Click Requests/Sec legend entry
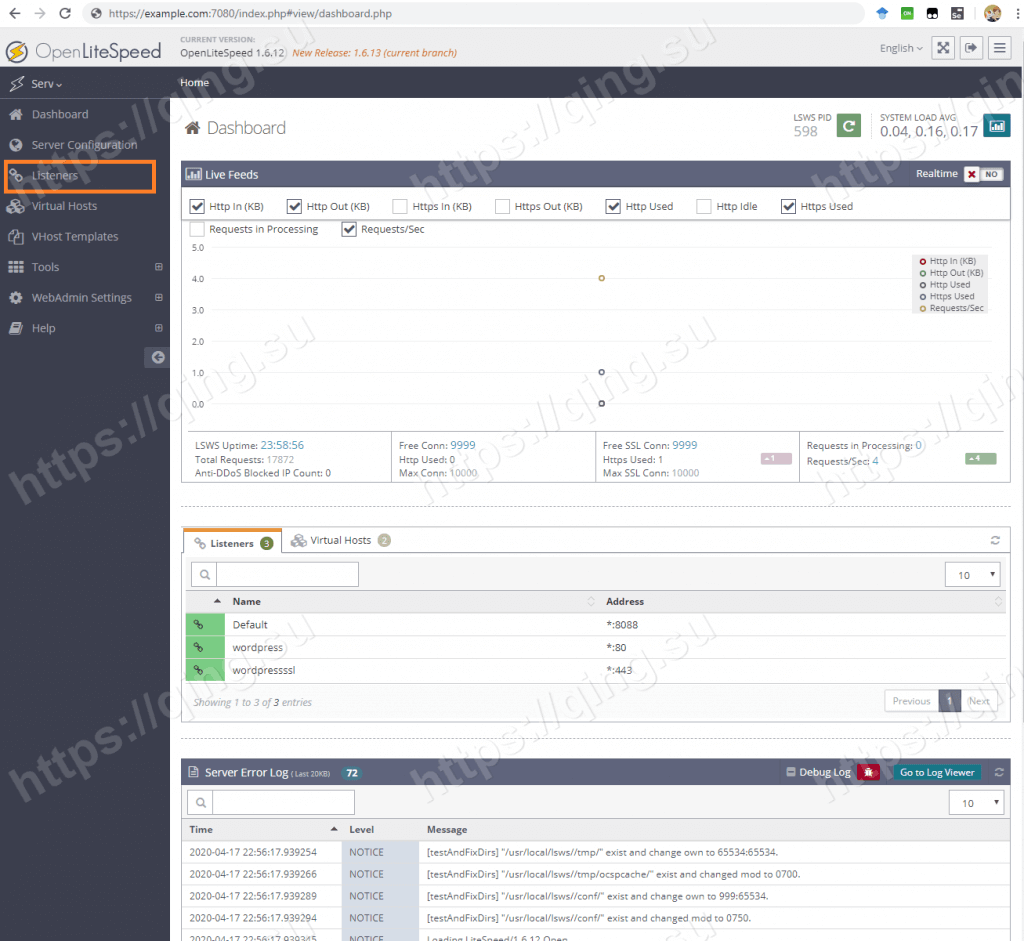 [951, 308]
